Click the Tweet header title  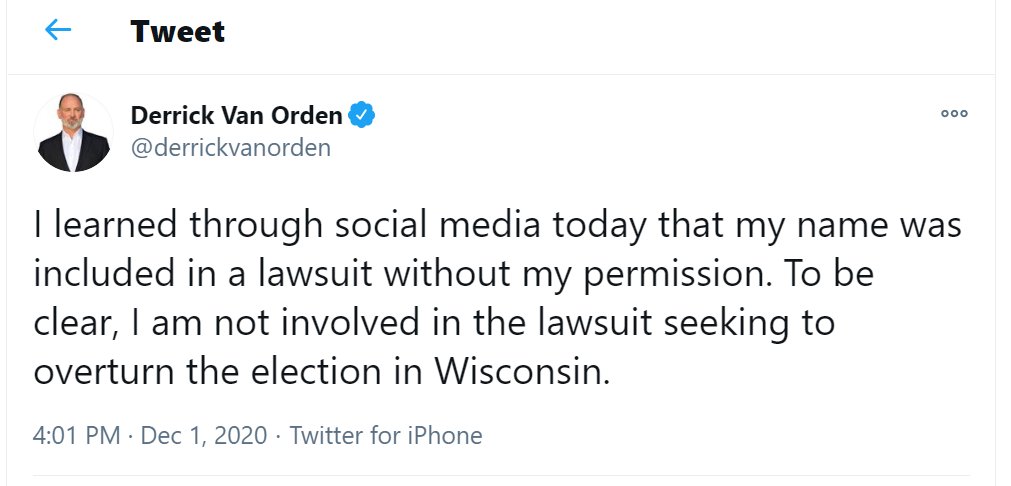177,31
